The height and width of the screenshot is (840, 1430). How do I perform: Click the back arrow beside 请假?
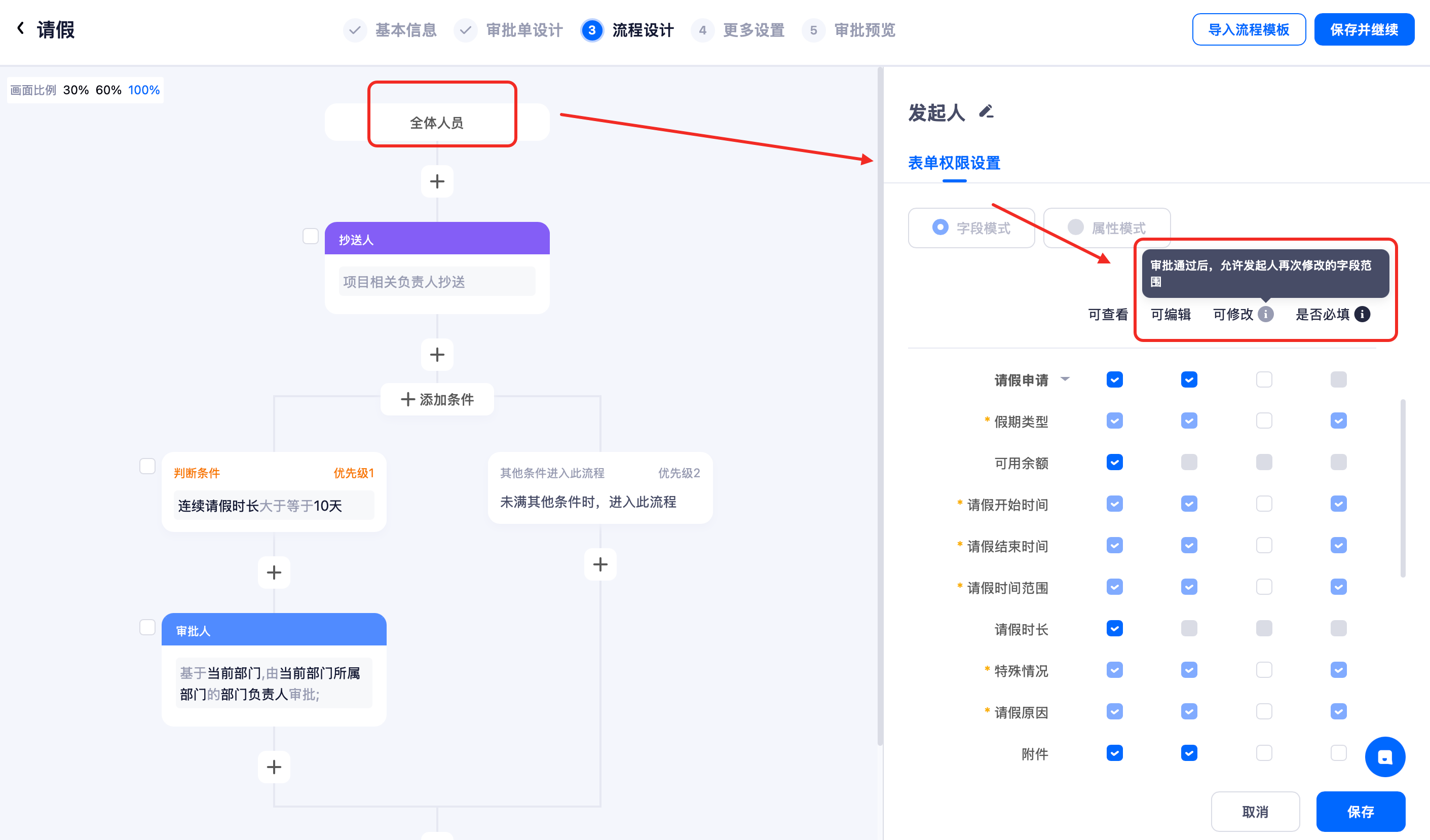click(20, 28)
